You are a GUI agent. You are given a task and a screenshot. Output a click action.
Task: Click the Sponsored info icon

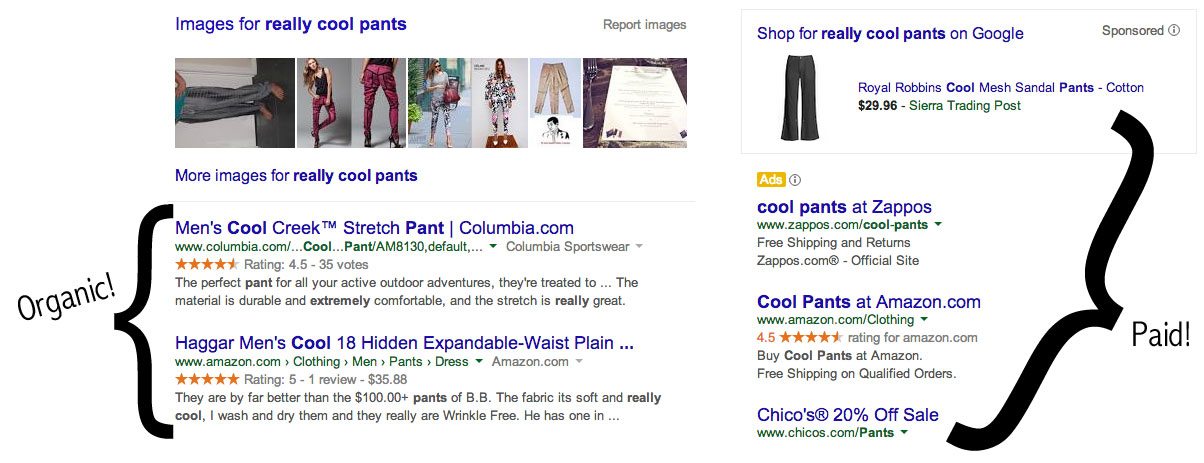(1174, 31)
